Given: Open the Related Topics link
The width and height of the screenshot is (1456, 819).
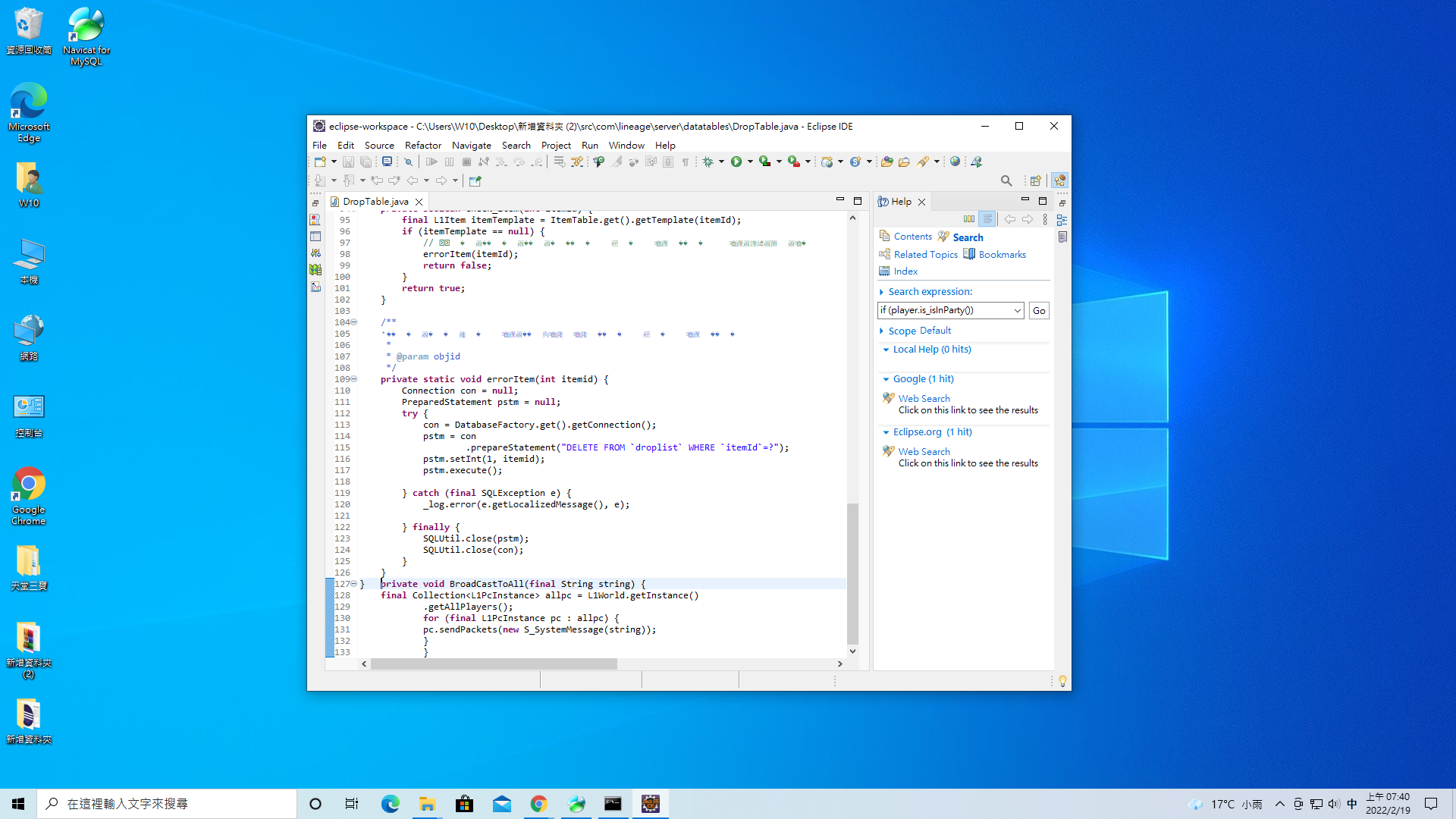Looking at the screenshot, I should click(x=925, y=255).
